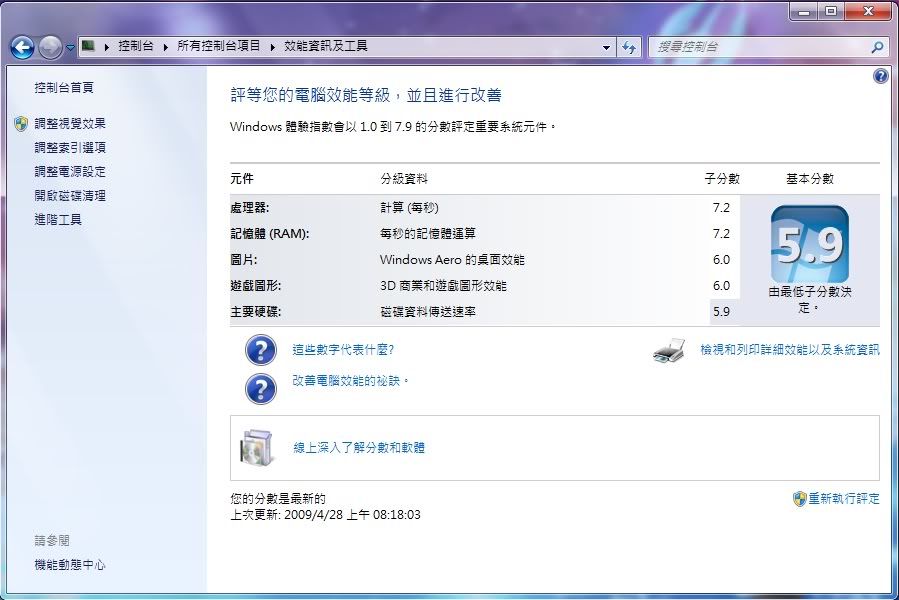Expand the arrow after 控制台 breadcrumb
Screen dimensions: 899x600
click(x=166, y=47)
